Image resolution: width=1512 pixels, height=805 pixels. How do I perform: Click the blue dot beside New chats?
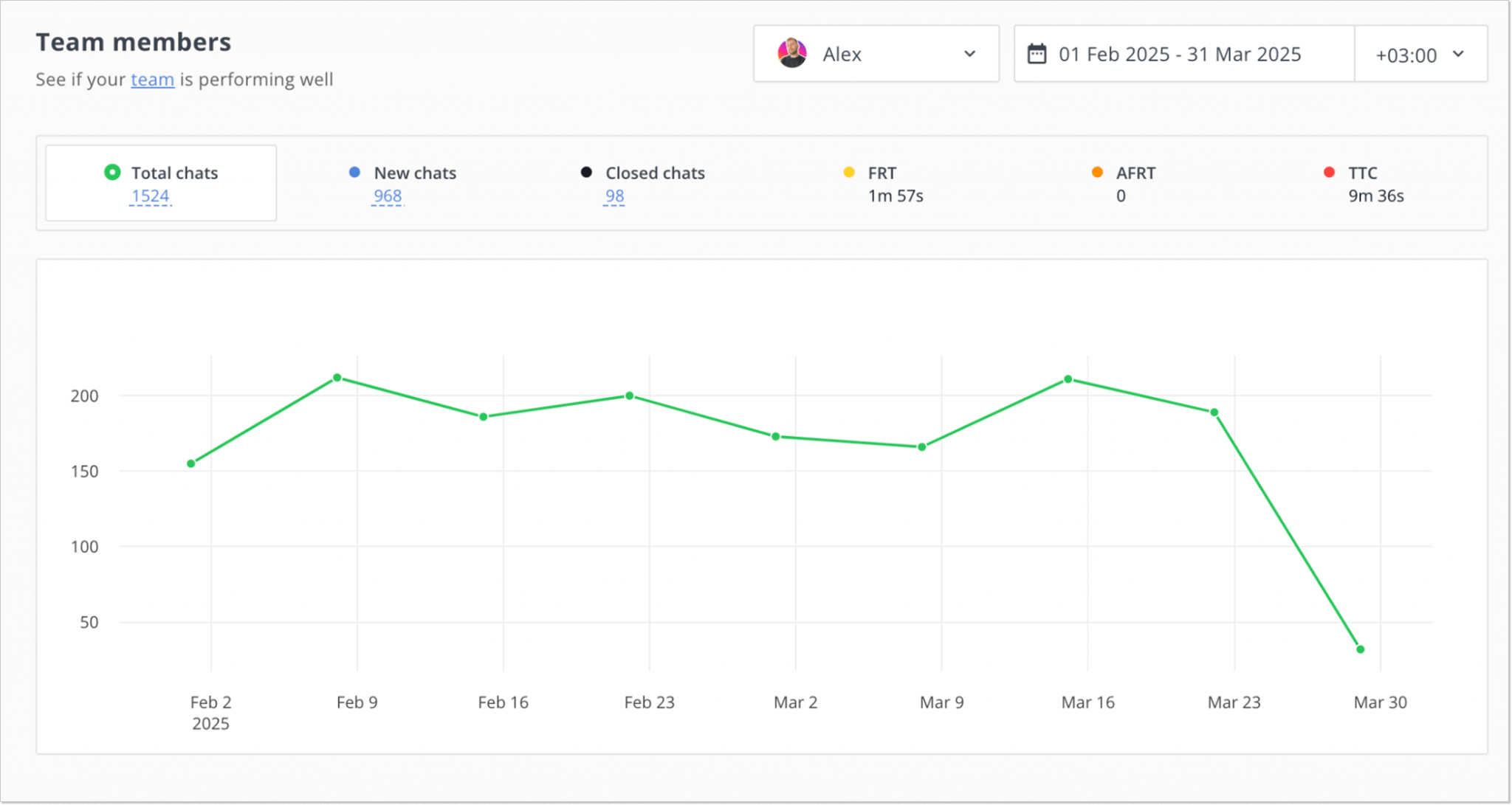(x=354, y=172)
